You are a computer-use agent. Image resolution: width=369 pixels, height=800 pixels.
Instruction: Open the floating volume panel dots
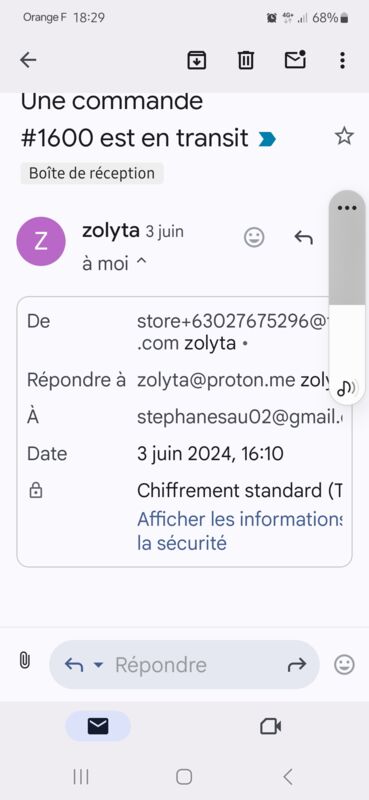tap(347, 208)
